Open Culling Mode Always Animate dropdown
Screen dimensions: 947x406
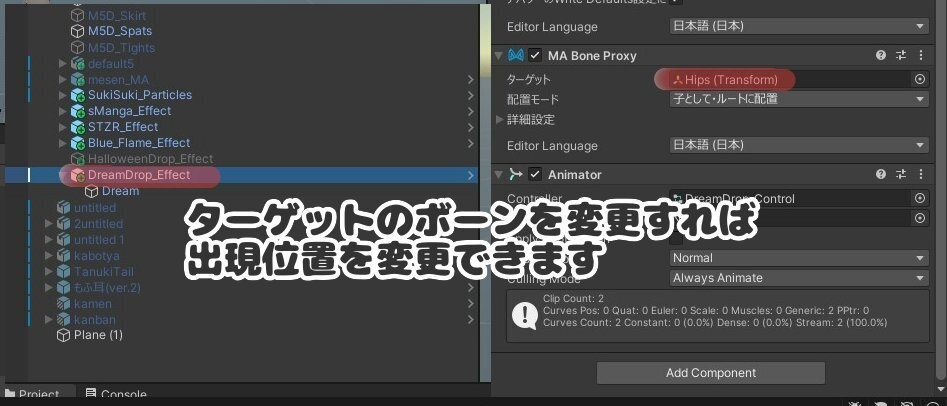(x=798, y=278)
